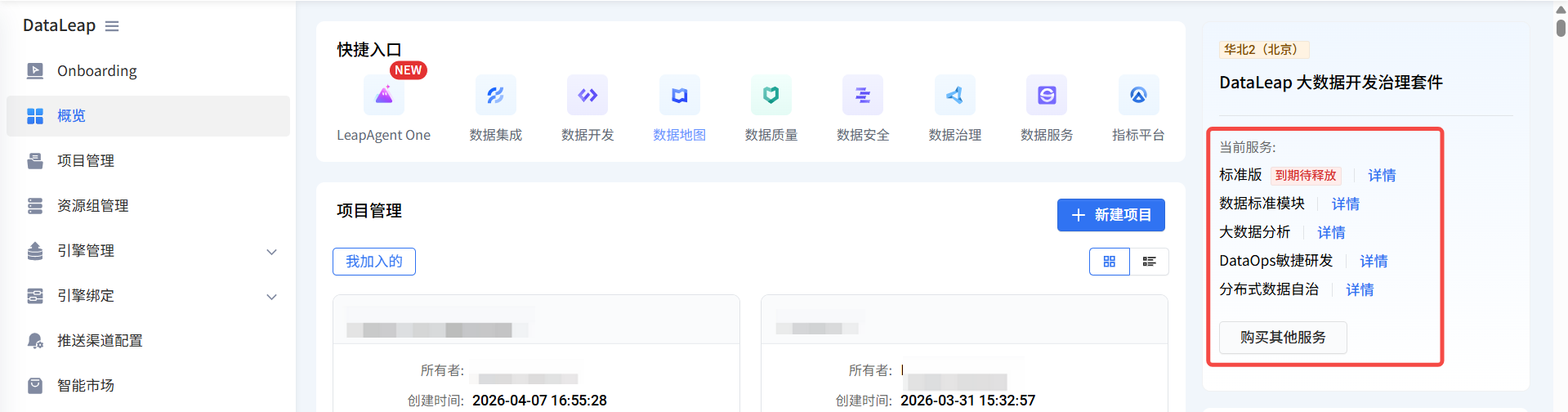Image resolution: width=1568 pixels, height=412 pixels.
Task: Click creation time 2026-04-07 16:55:28
Action: (539, 401)
